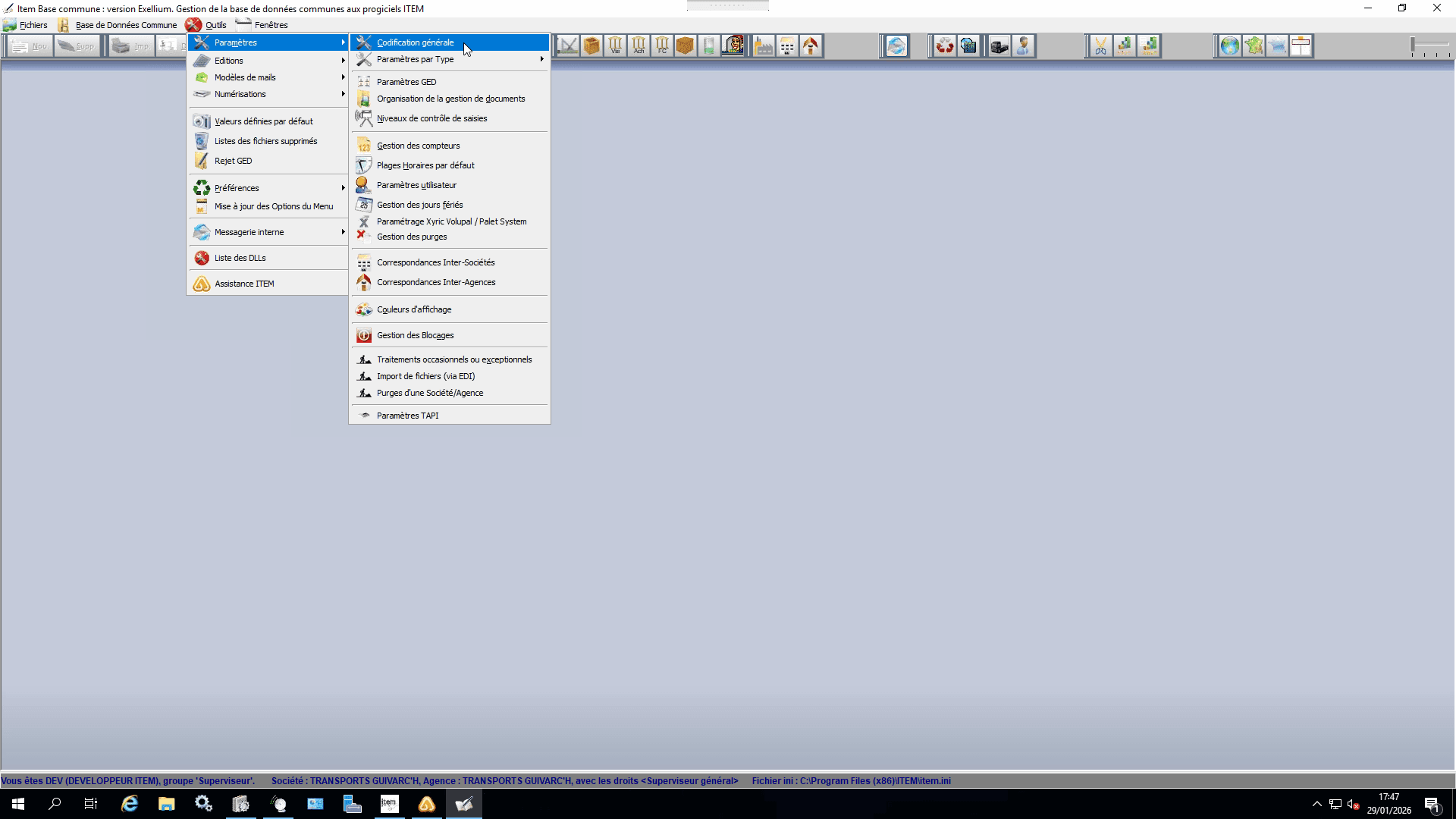Image resolution: width=1456 pixels, height=819 pixels.
Task: Expand the Messagerie interne submenu arrow
Action: (343, 232)
